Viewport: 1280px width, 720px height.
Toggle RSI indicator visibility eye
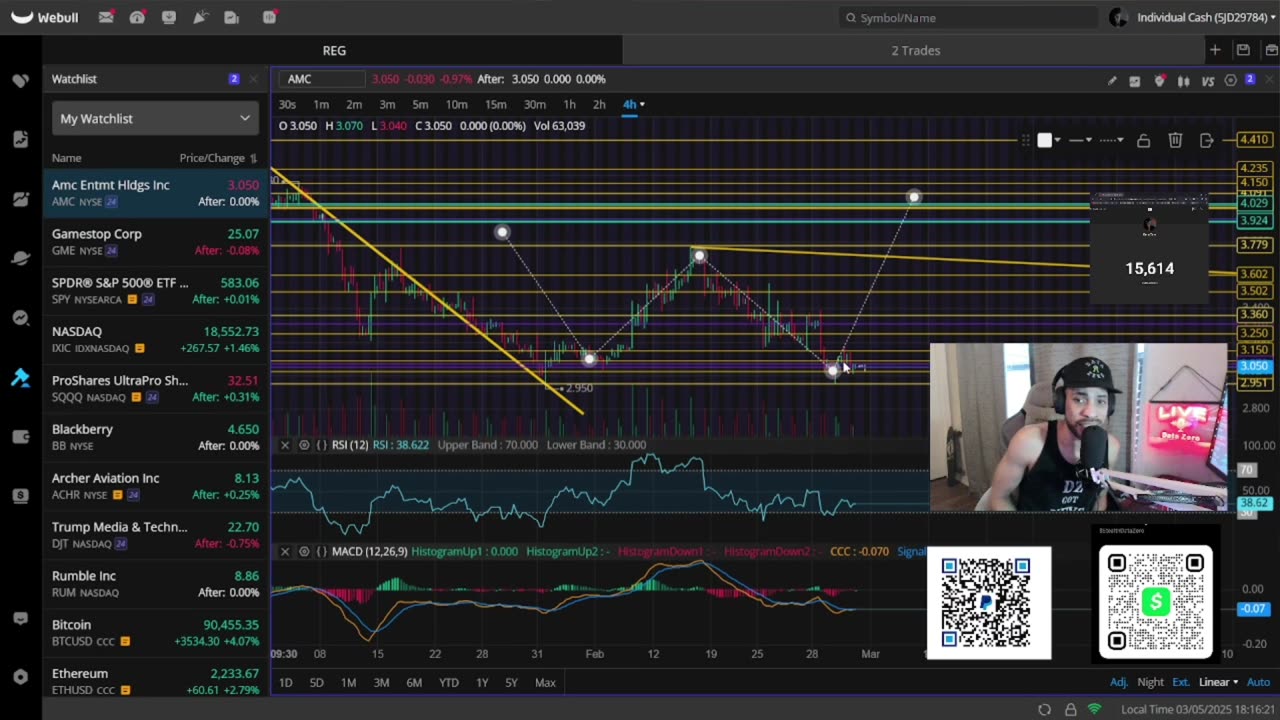coord(304,445)
